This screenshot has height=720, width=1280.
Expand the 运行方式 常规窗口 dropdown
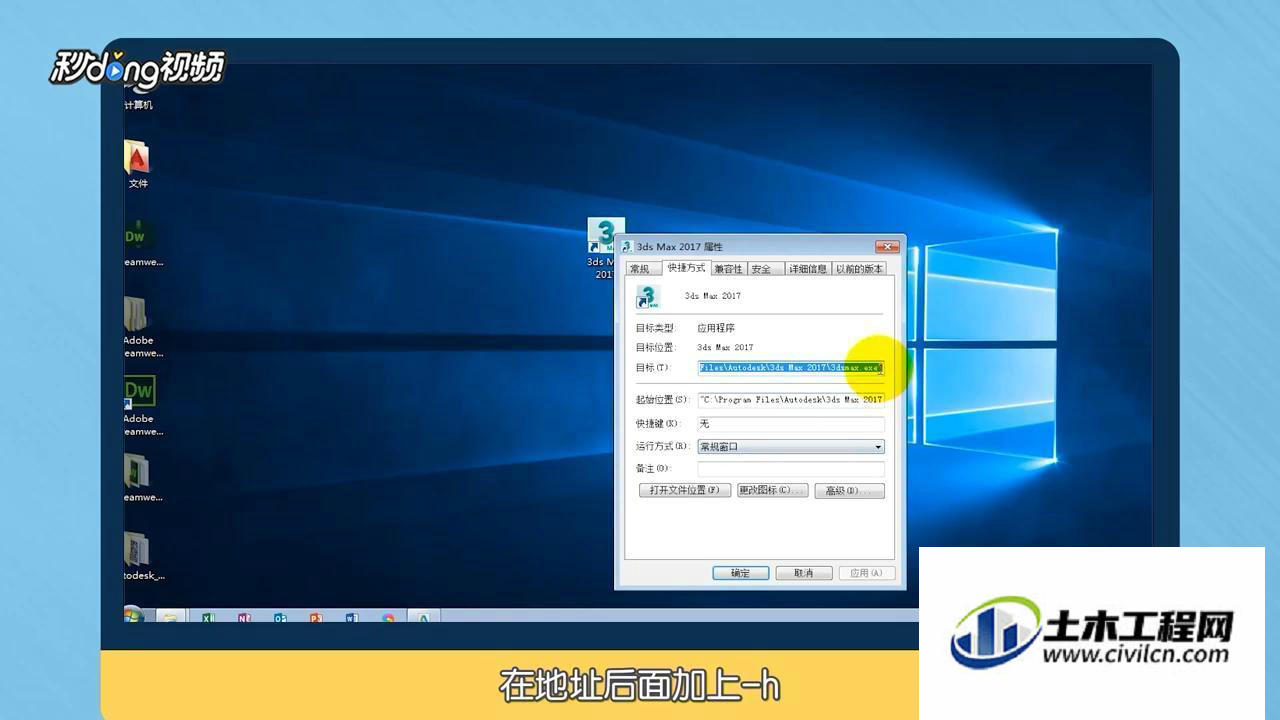(x=791, y=446)
